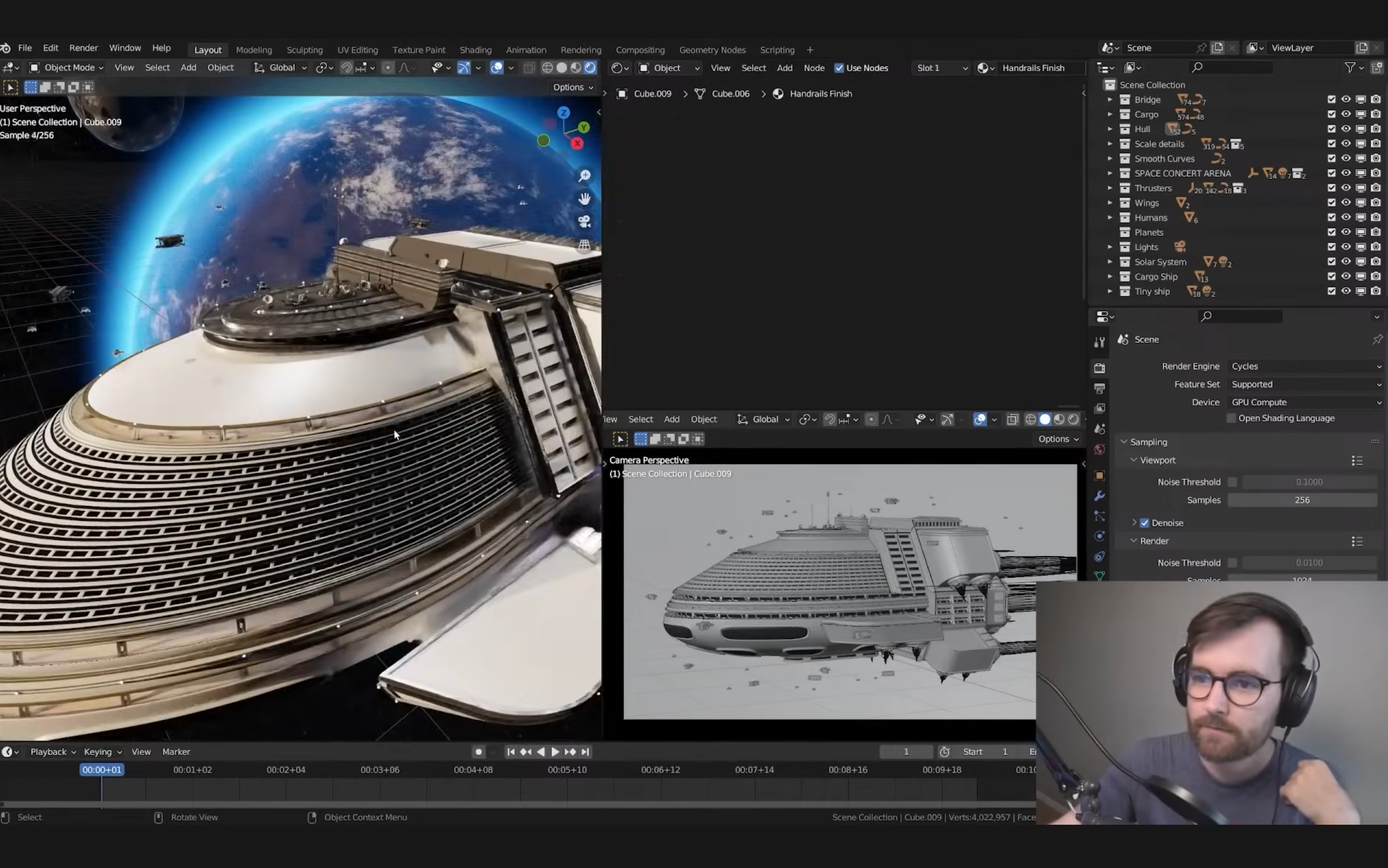1388x868 pixels.
Task: Open the Output properties printer tab
Action: coord(1099,389)
